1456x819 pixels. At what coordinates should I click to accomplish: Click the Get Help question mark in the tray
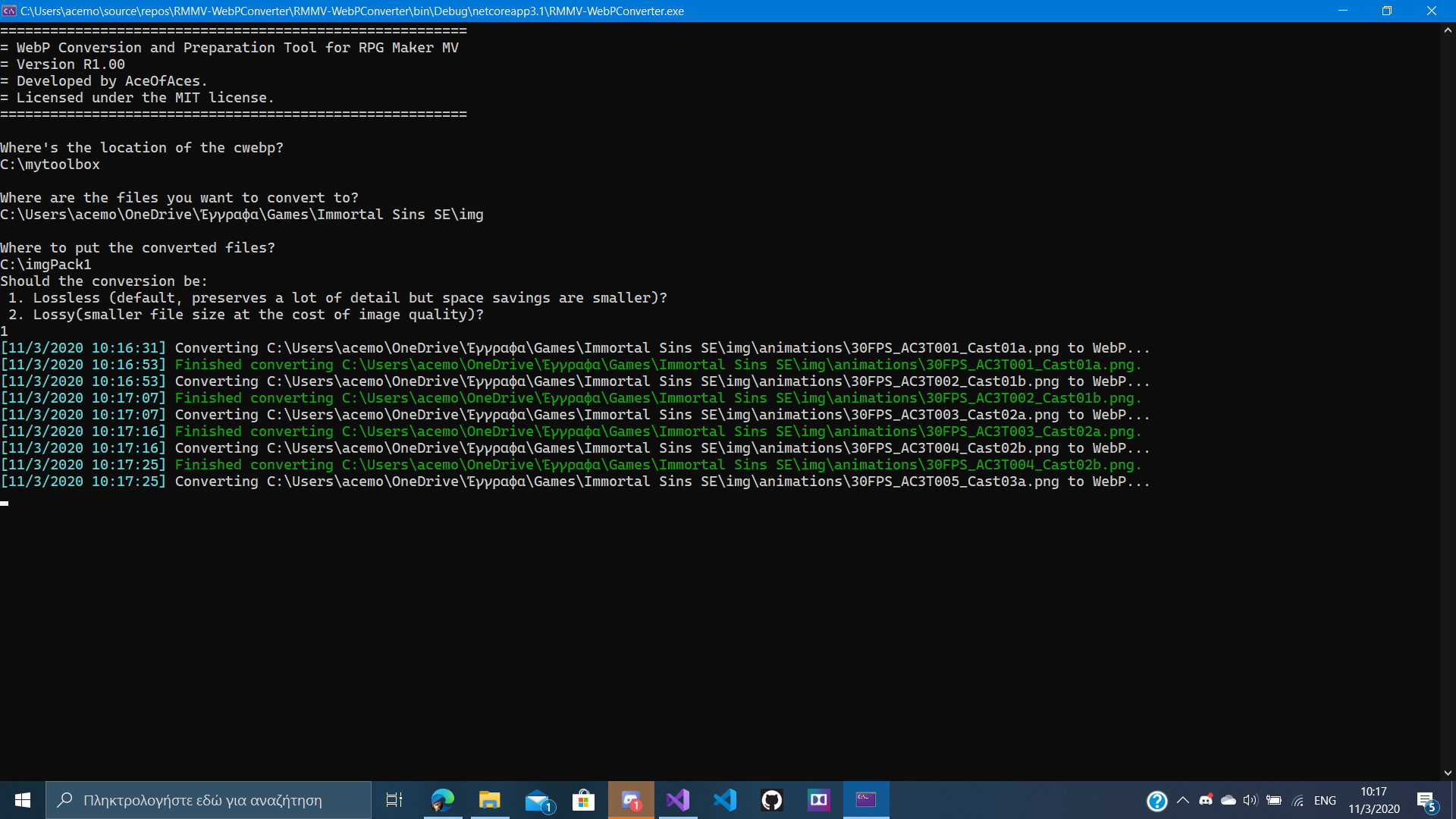[1157, 801]
